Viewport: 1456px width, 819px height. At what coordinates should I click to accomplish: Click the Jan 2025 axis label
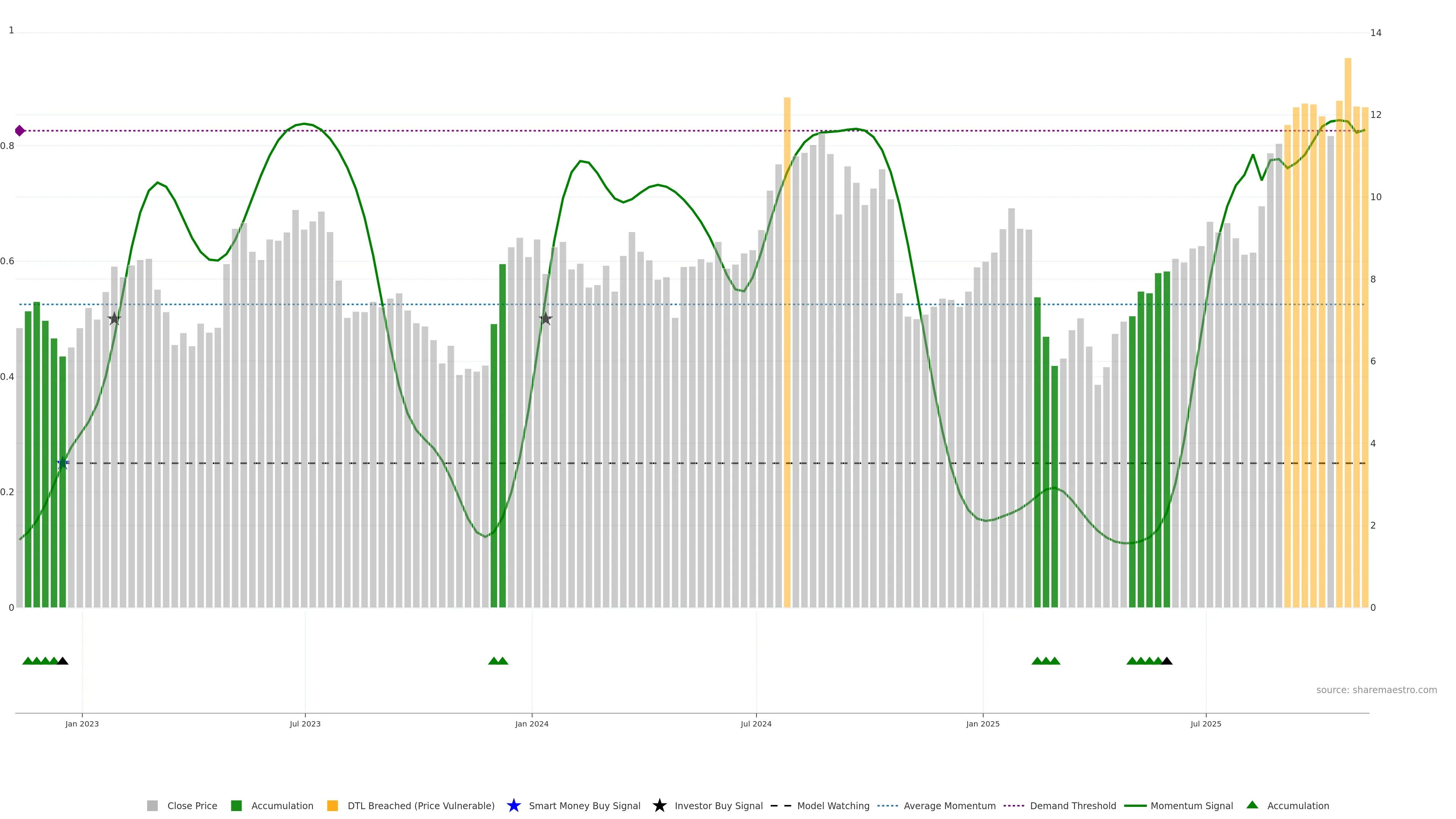click(x=982, y=723)
